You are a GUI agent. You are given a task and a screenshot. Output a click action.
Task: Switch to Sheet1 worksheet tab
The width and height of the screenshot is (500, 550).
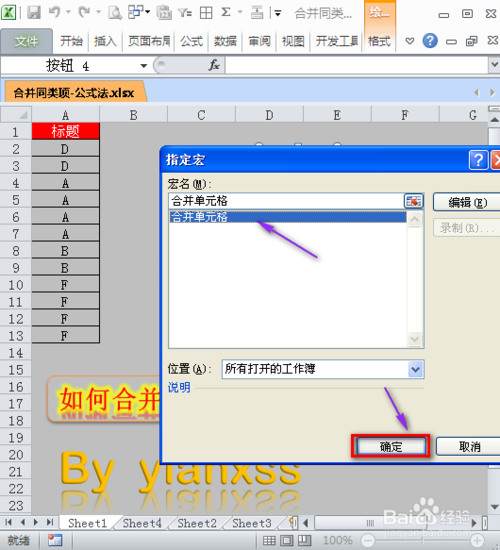(x=87, y=523)
